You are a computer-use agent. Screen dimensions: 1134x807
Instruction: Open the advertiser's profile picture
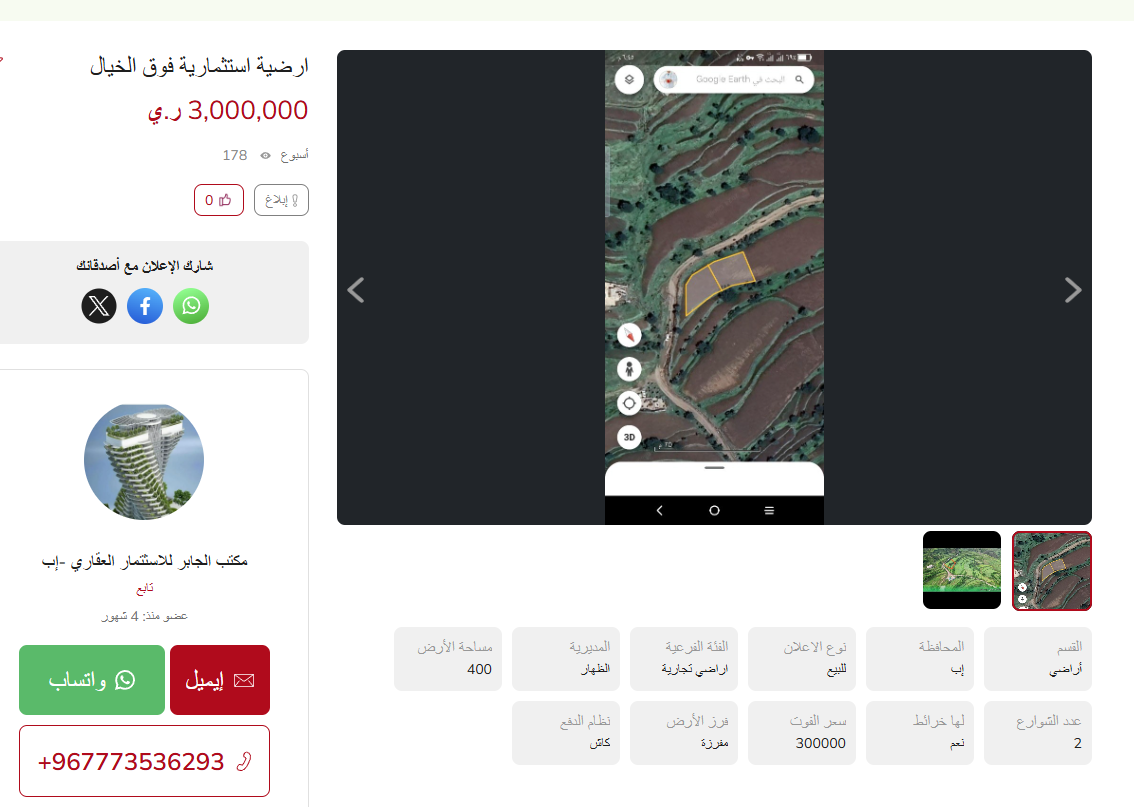pos(144,461)
